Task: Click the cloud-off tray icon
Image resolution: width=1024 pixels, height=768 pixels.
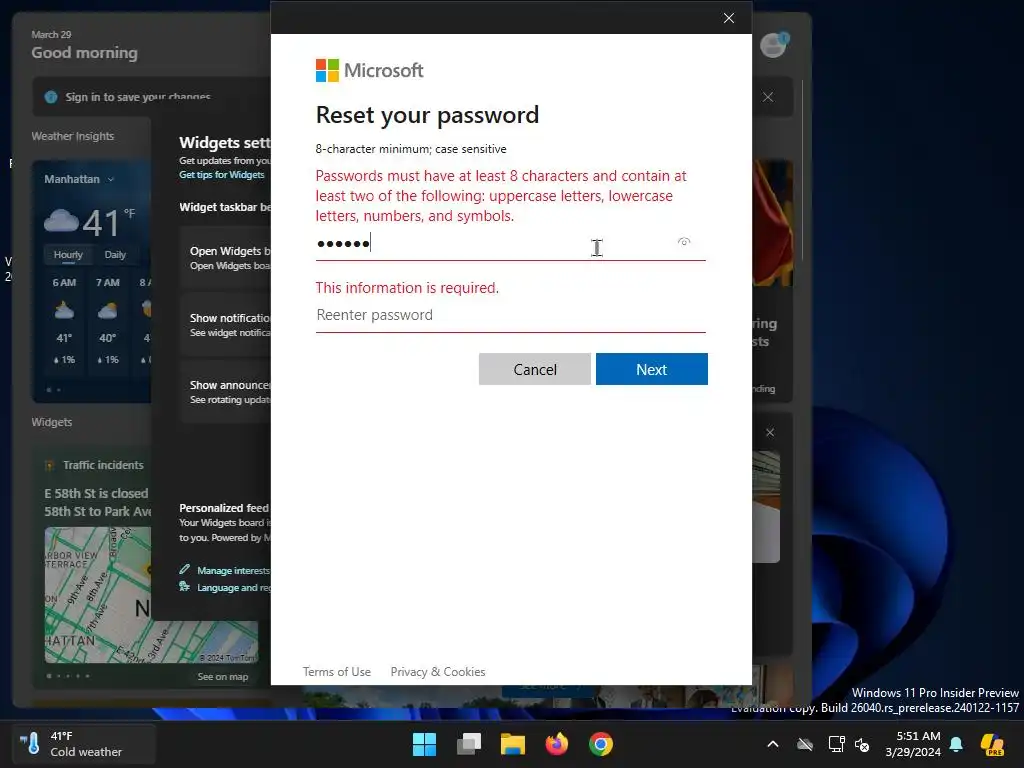Action: click(805, 744)
